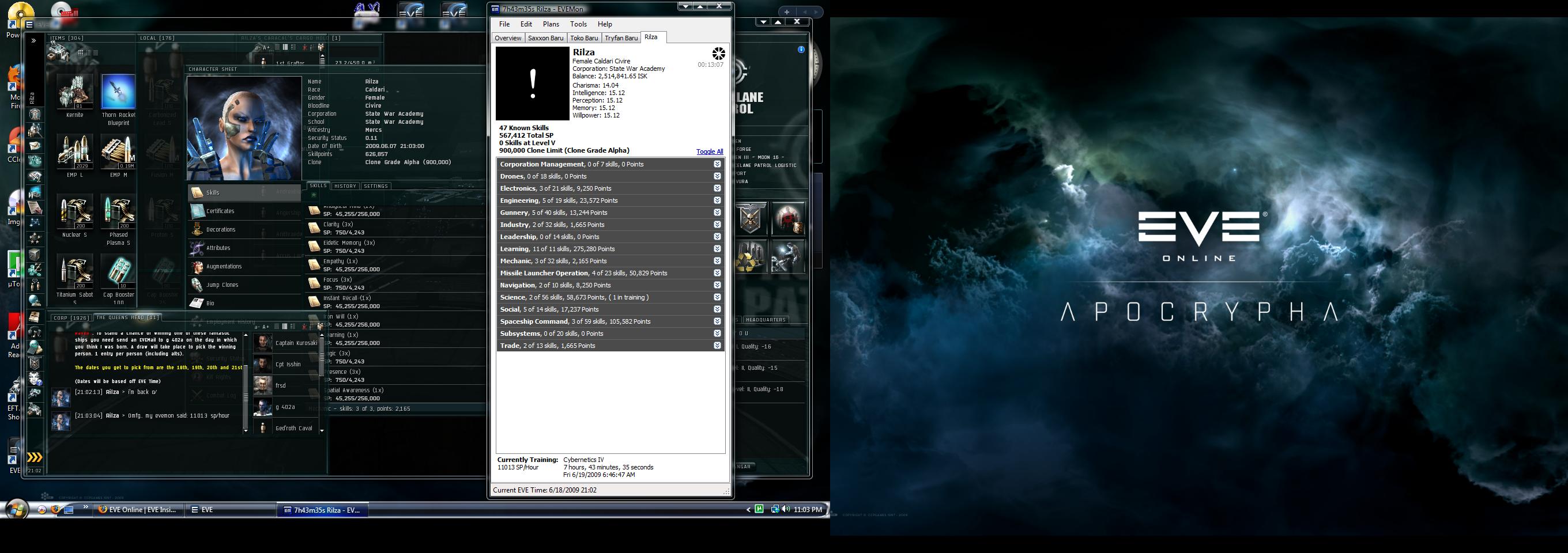
Task: Open EVE Online Firefox window in taskbar
Action: pyautogui.click(x=138, y=510)
